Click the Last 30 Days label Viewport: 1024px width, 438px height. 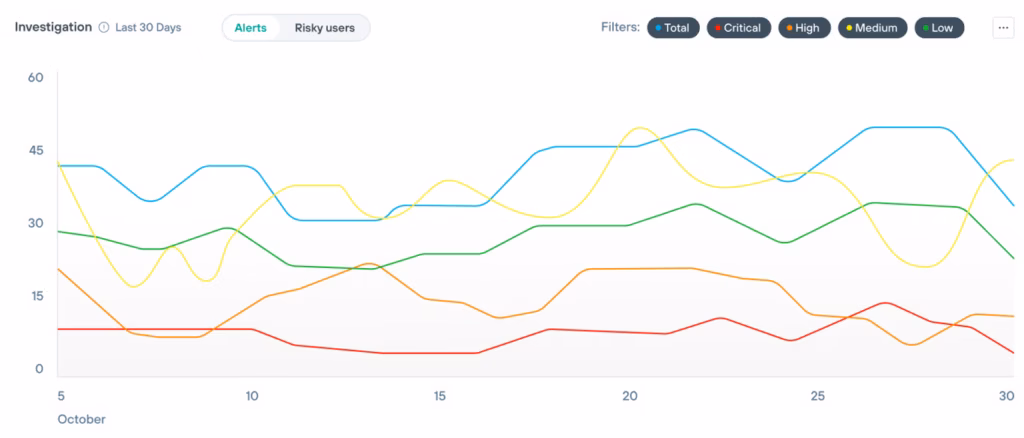pos(148,28)
